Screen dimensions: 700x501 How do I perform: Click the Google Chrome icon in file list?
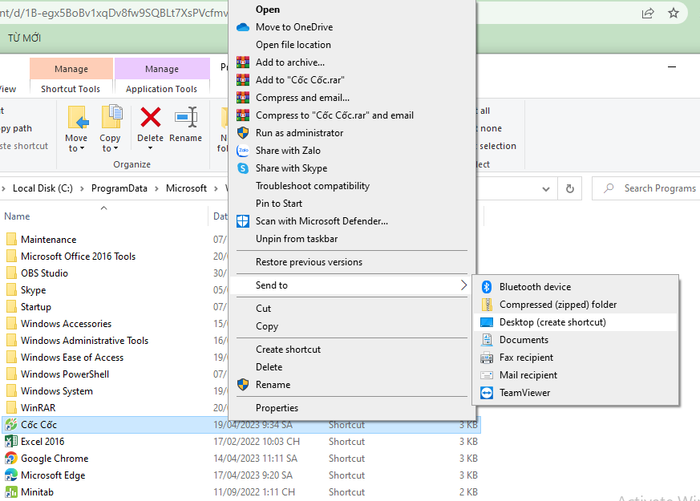point(11,459)
